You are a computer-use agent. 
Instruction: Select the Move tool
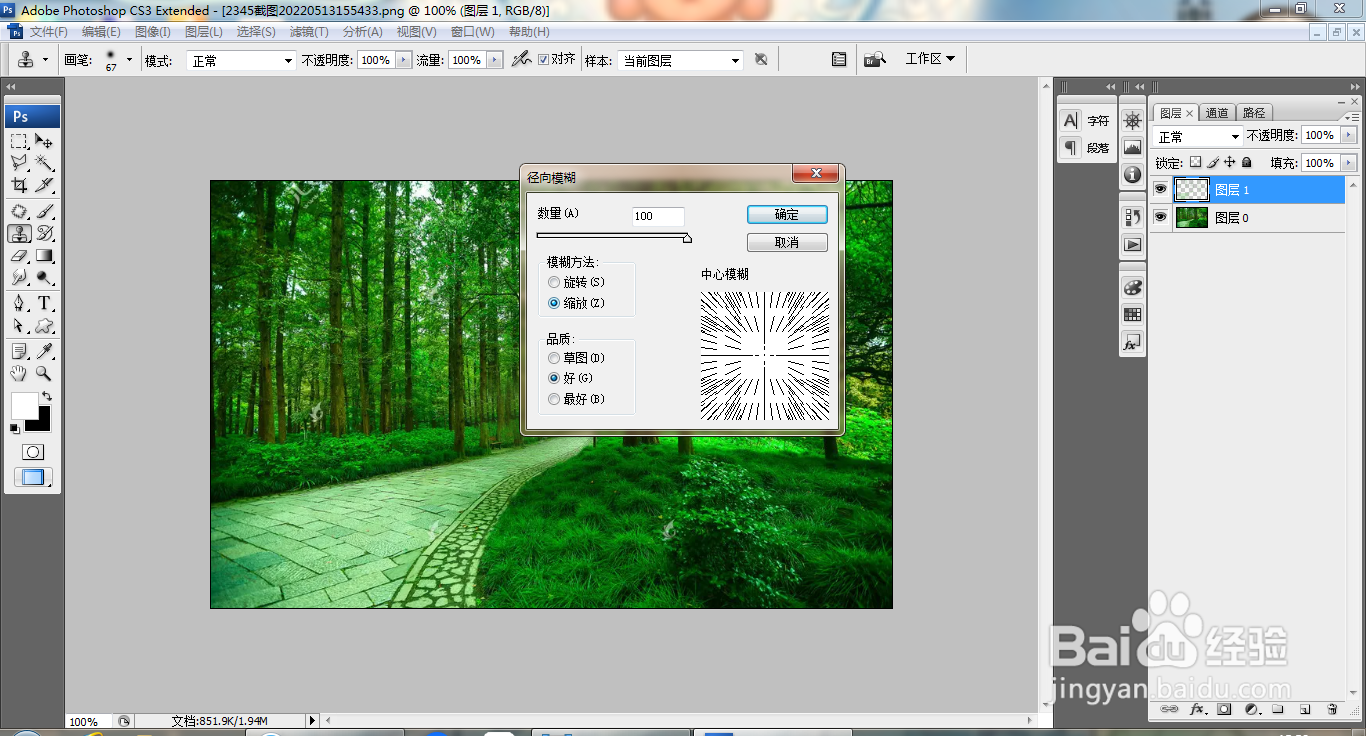point(44,141)
